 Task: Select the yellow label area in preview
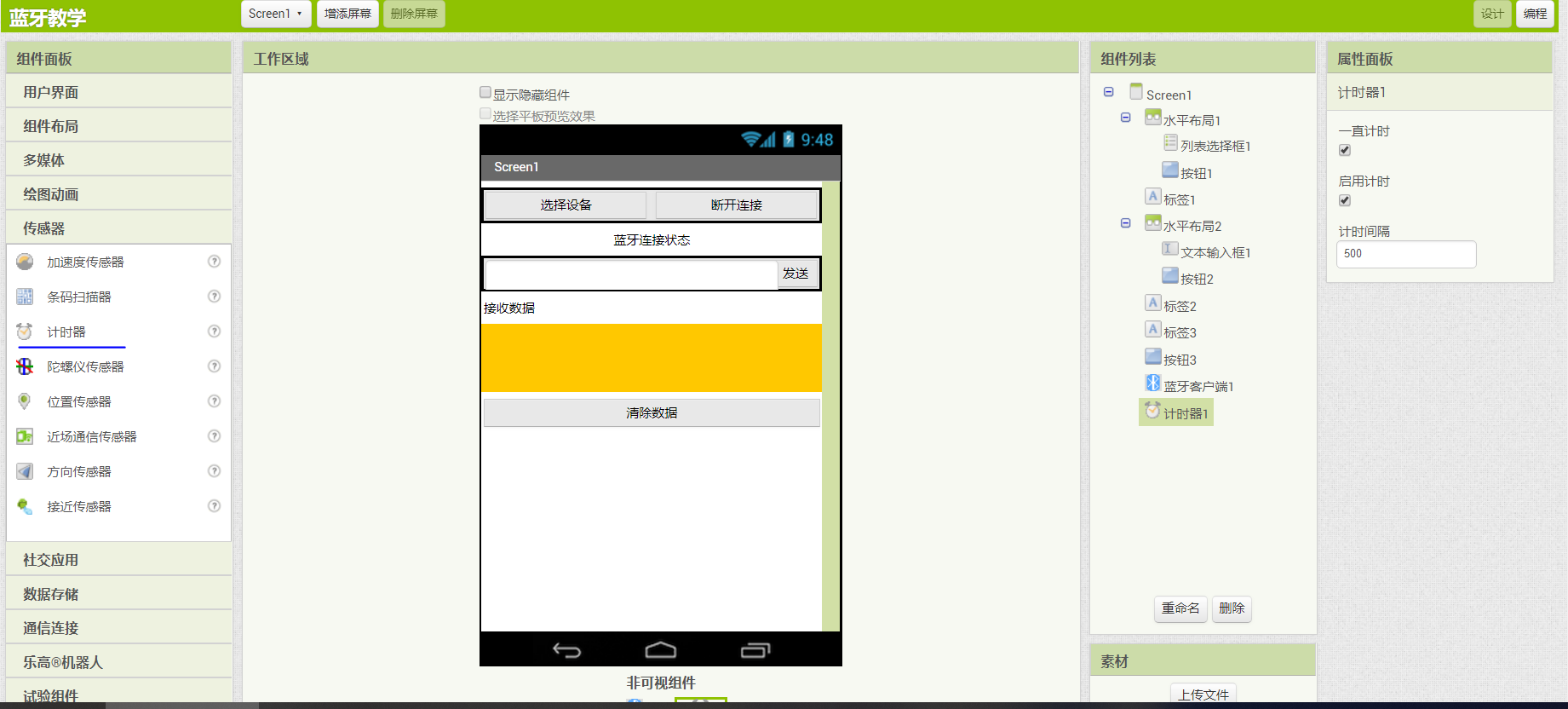[652, 358]
